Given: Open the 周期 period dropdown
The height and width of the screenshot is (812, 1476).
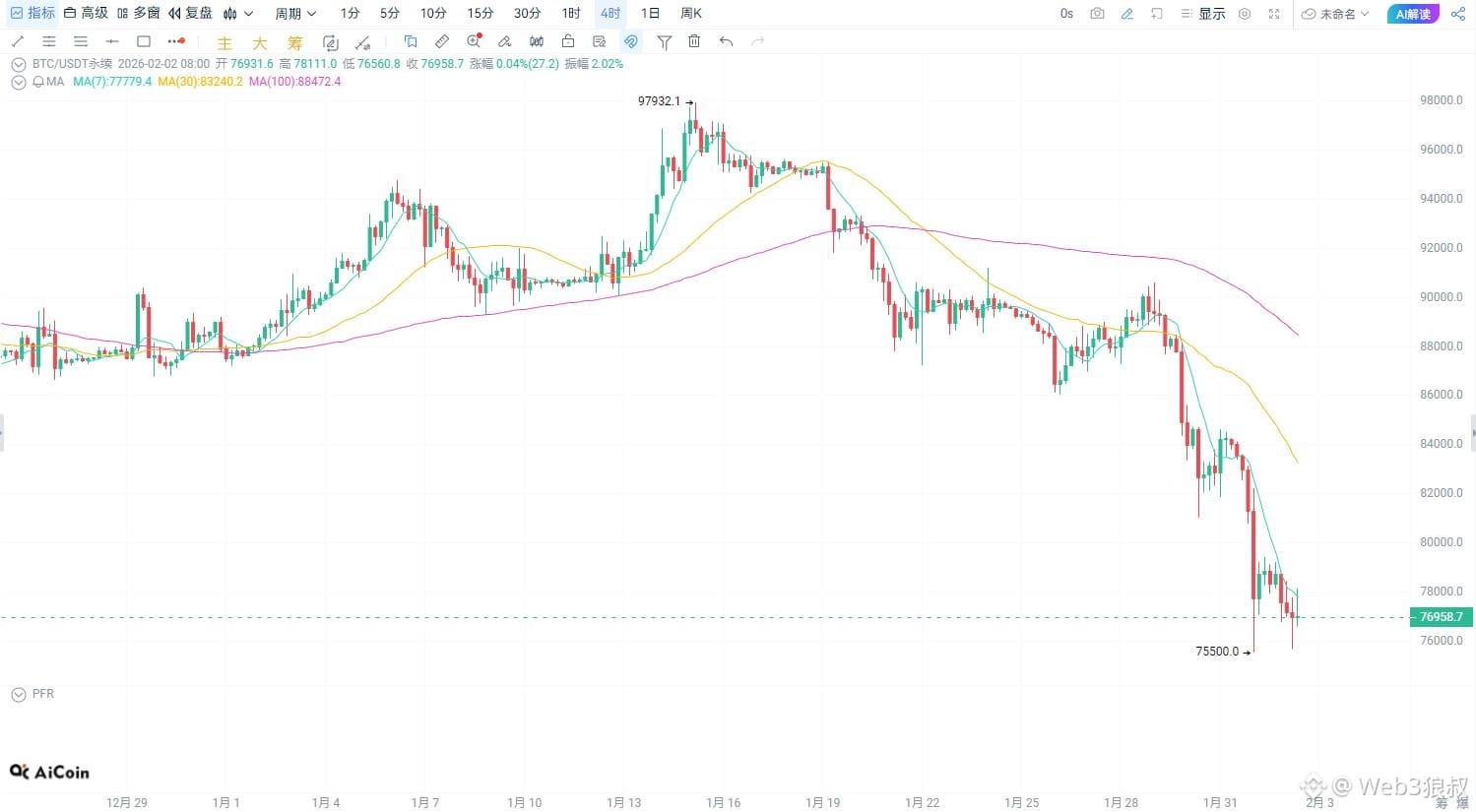Looking at the screenshot, I should click(295, 14).
